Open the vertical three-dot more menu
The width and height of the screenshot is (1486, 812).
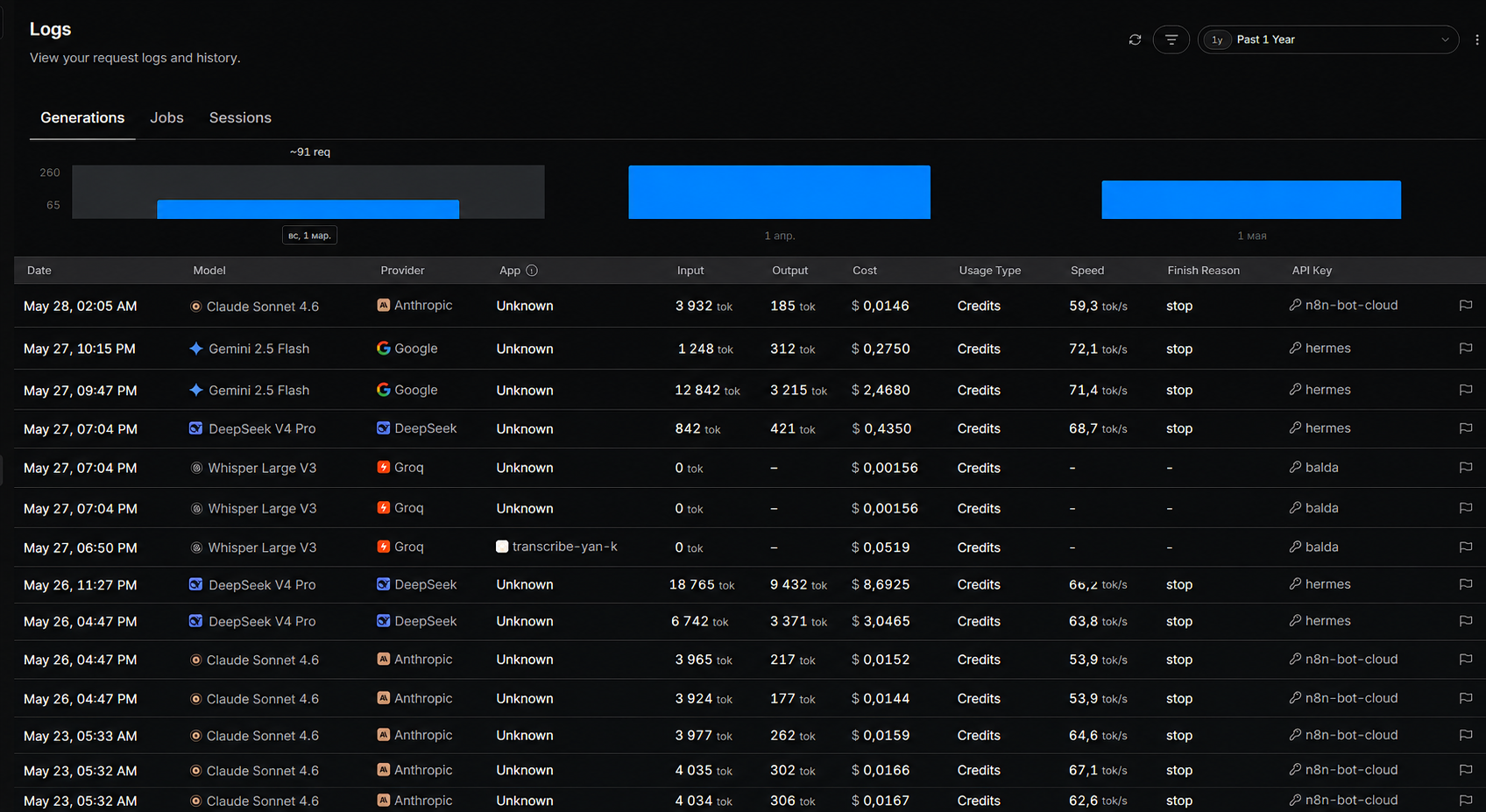pyautogui.click(x=1477, y=39)
